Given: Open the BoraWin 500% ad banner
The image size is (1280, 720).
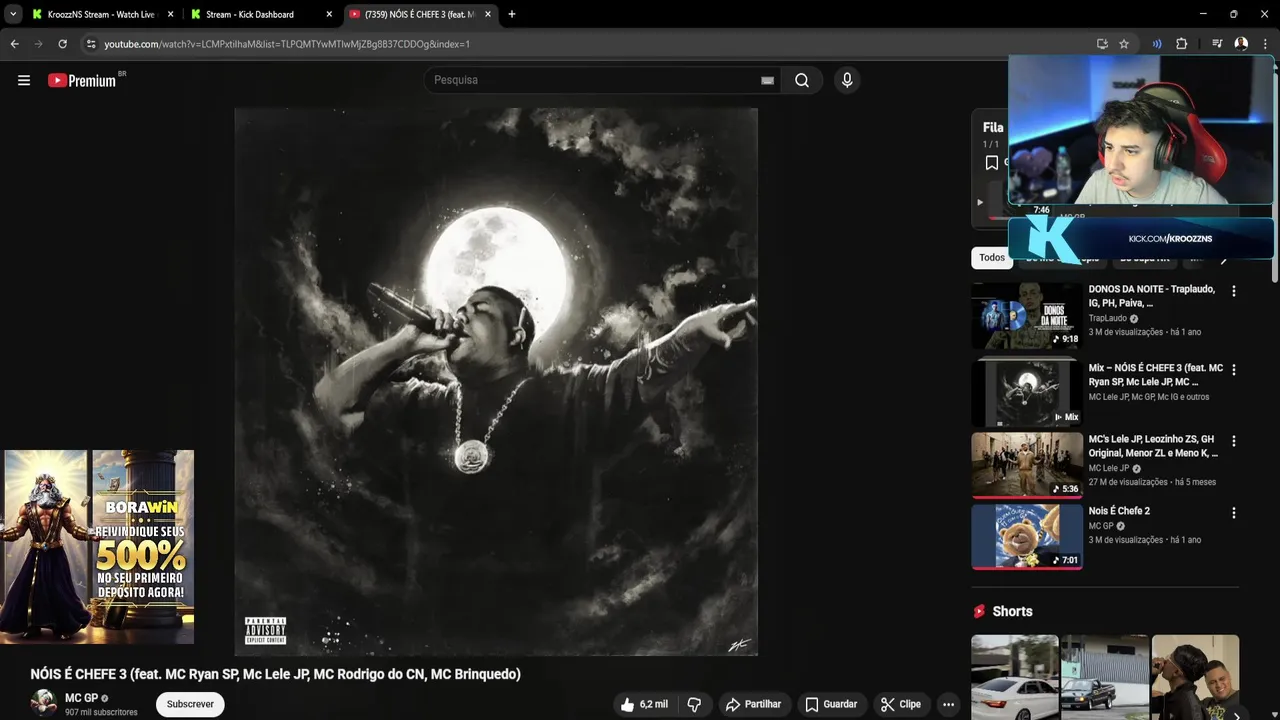Looking at the screenshot, I should click(97, 547).
